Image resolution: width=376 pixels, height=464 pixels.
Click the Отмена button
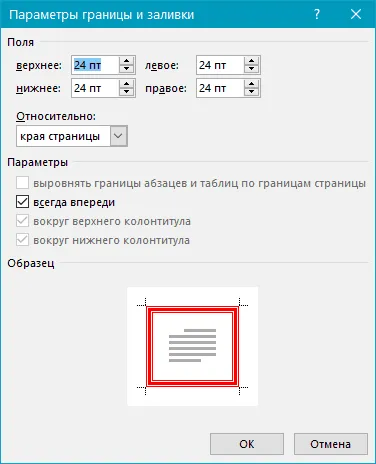[x=331, y=444]
